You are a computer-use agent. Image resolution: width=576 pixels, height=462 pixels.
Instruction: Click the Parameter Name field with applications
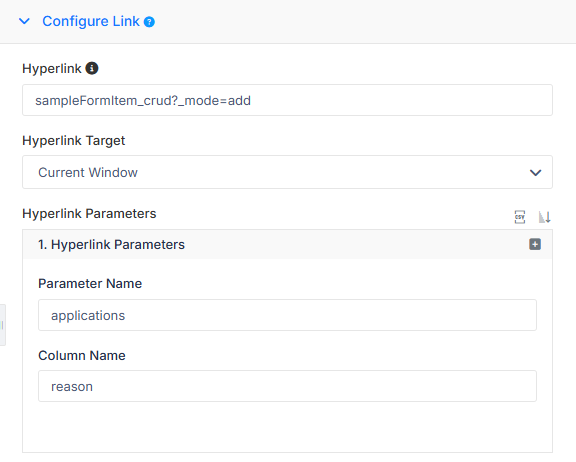(x=287, y=315)
